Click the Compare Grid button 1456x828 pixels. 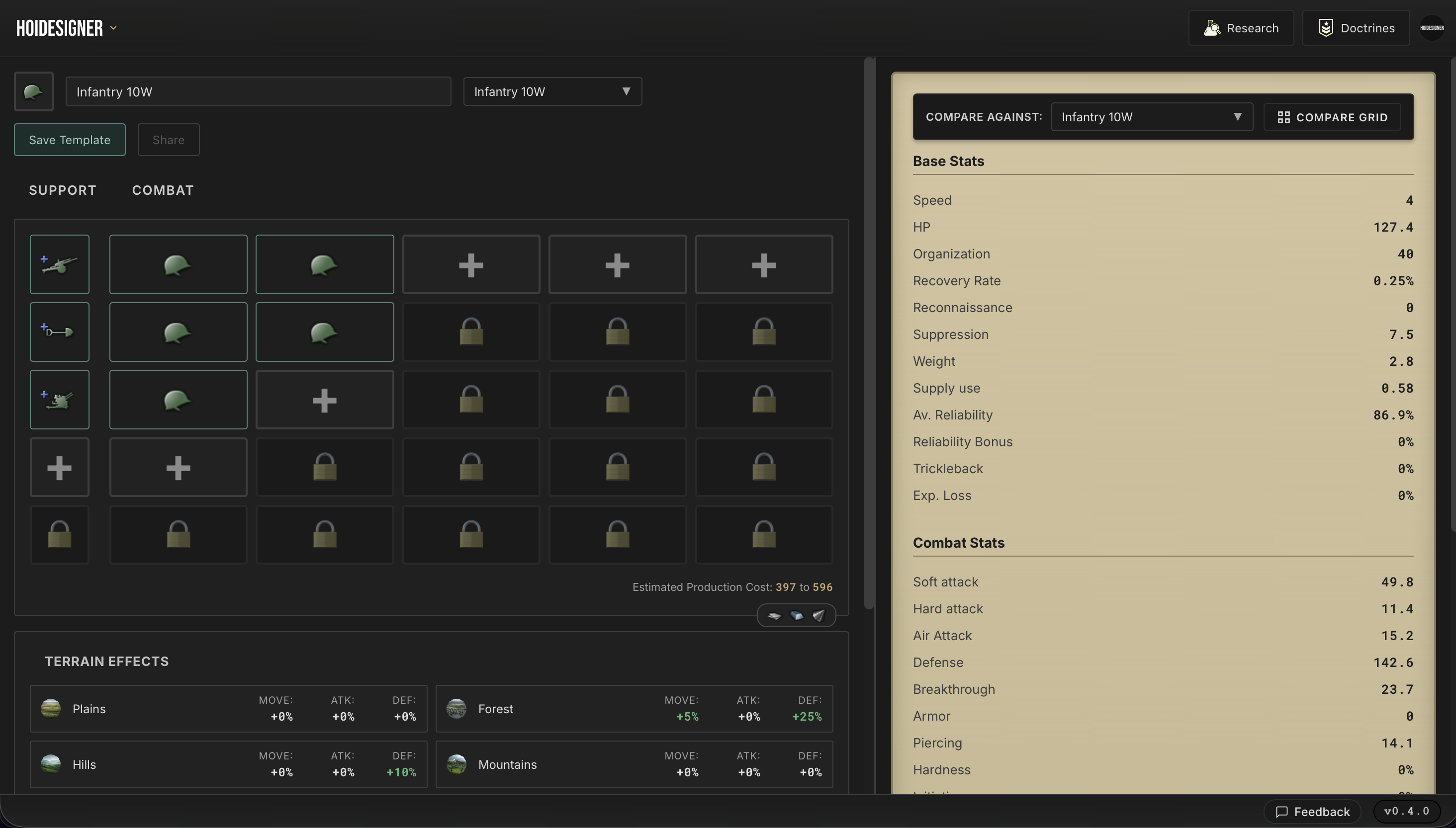coord(1331,117)
